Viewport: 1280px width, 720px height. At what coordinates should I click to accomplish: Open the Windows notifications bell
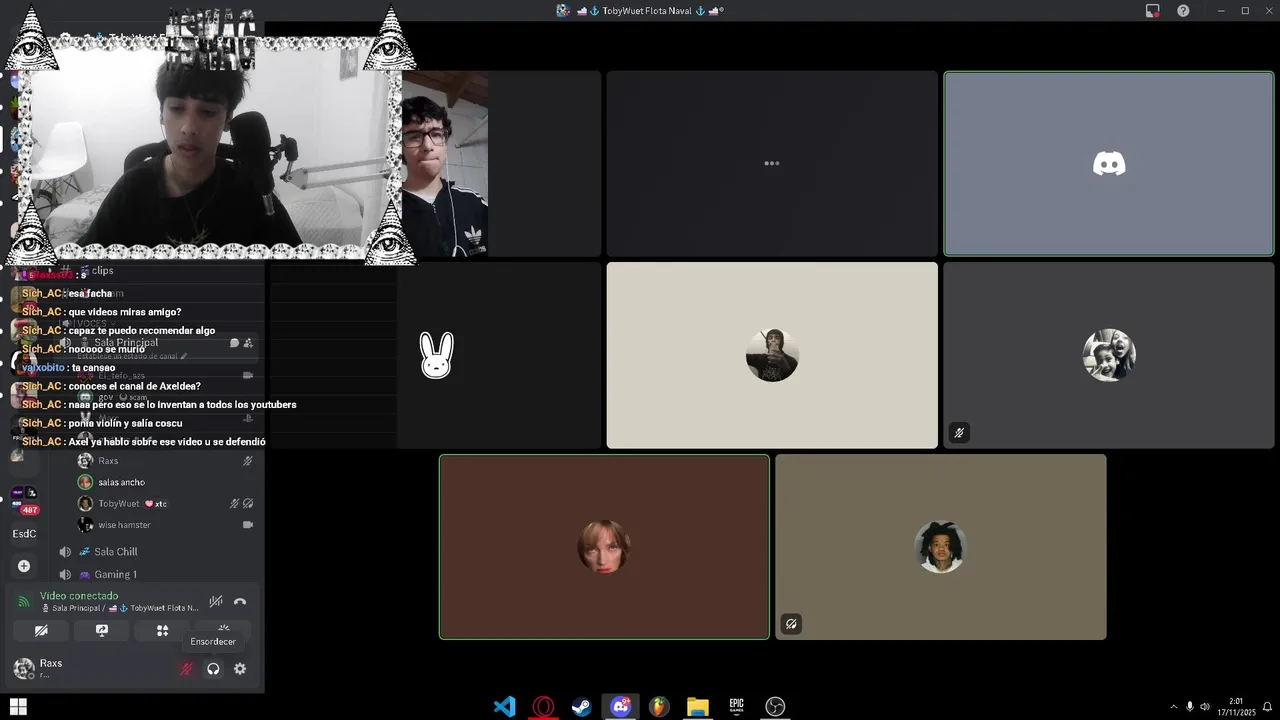[1267, 707]
